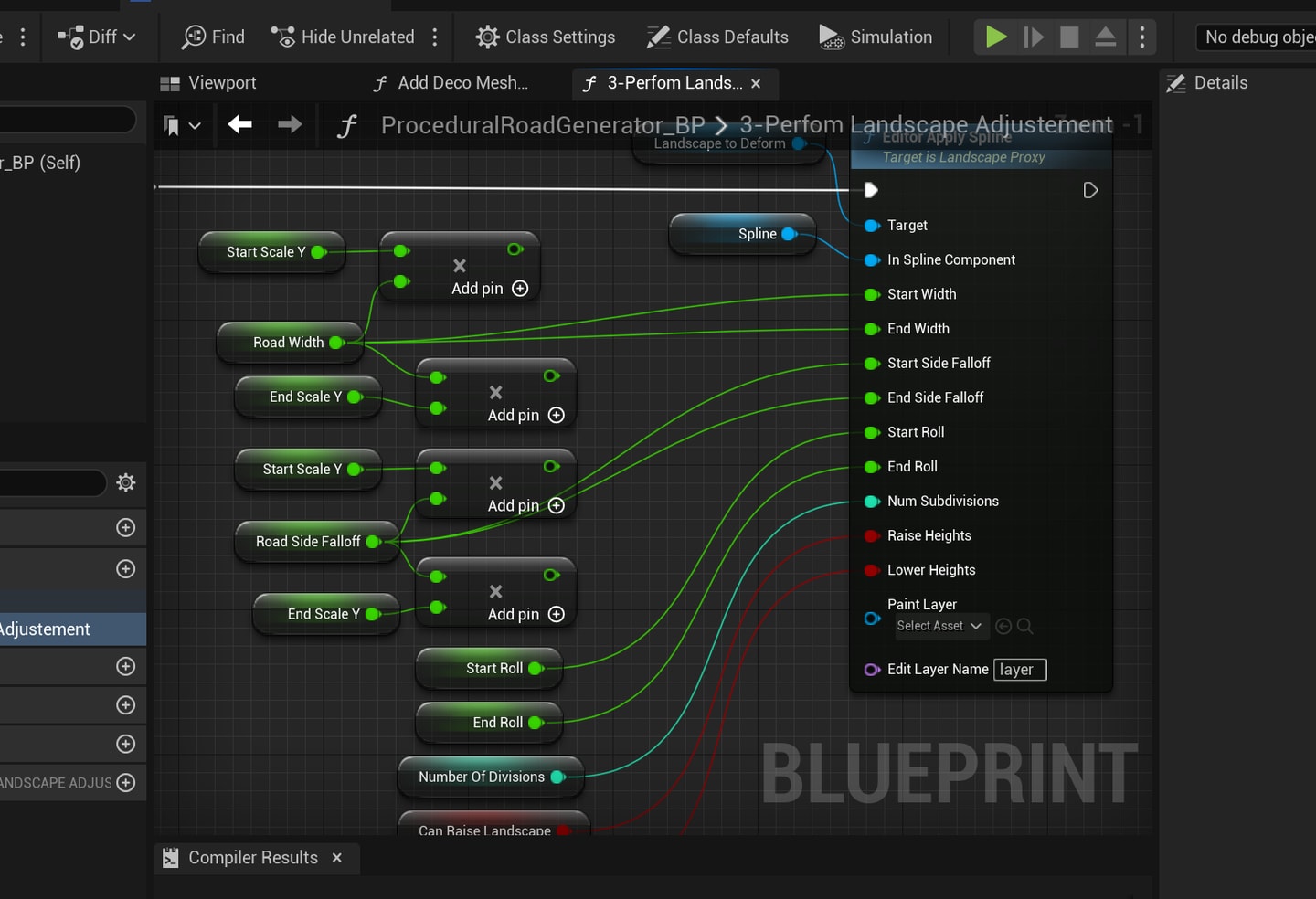Viewport: 1316px width, 899px height.
Task: Toggle Hide Unrelated nodes
Action: [343, 37]
